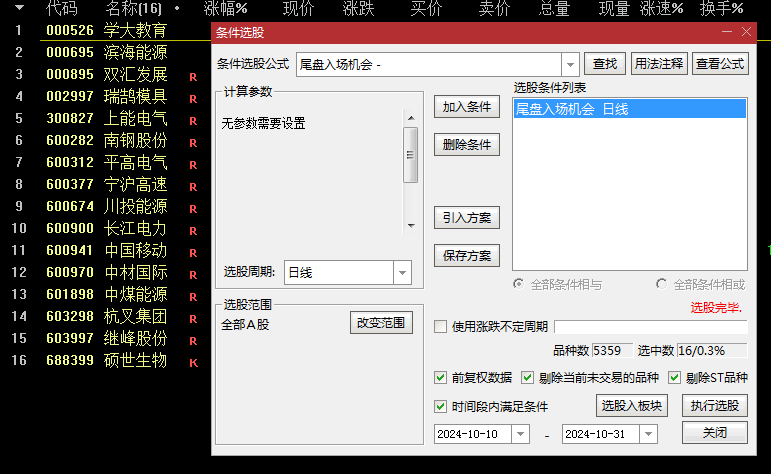Click the R marker beside 双汇发展
This screenshot has width=771, height=474.
(x=193, y=77)
